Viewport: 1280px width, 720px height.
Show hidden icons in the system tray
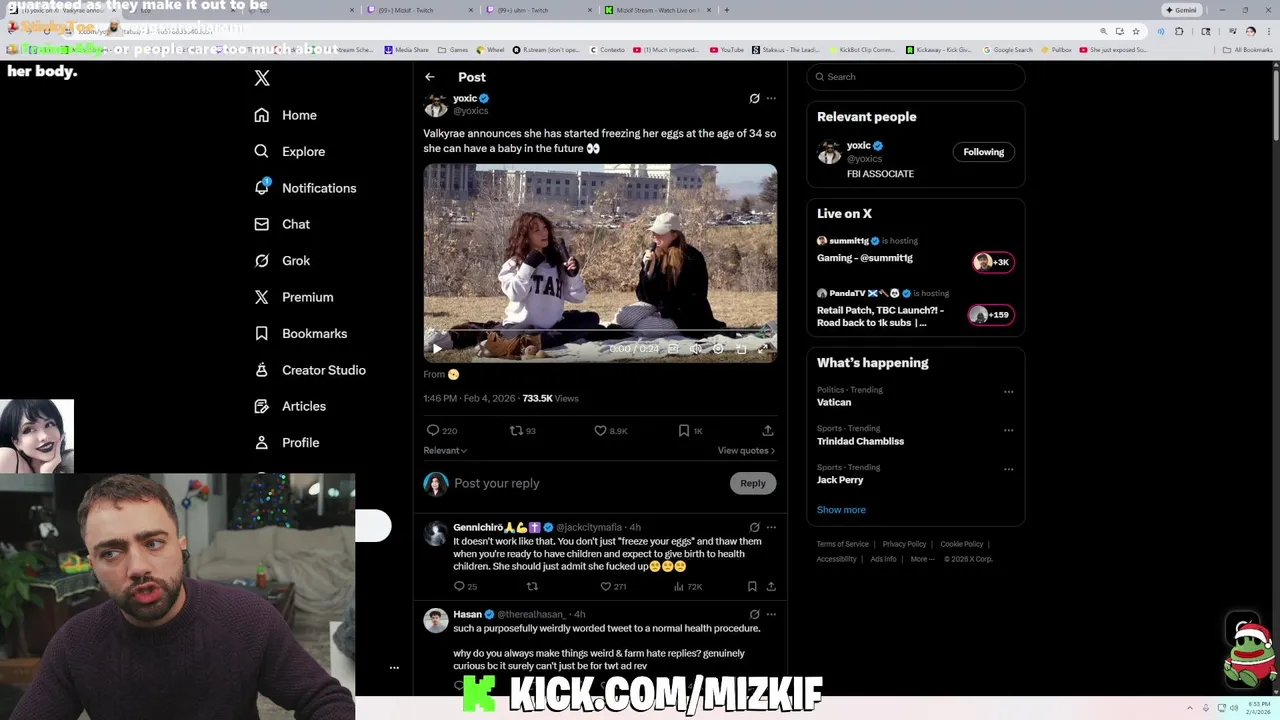[x=1190, y=708]
